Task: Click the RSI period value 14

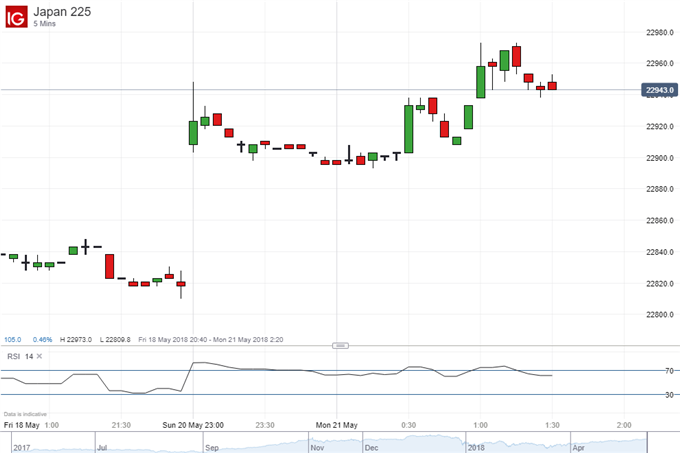Action: pyautogui.click(x=29, y=356)
